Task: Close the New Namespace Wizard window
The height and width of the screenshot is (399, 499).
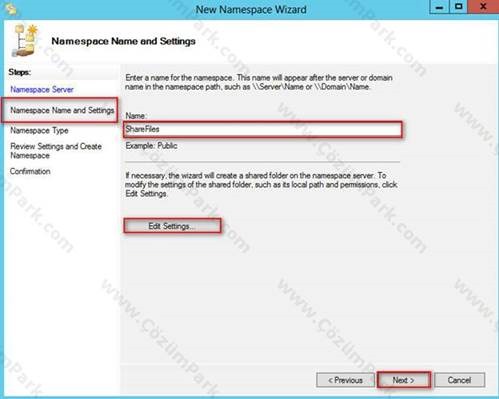Action: pos(483,7)
